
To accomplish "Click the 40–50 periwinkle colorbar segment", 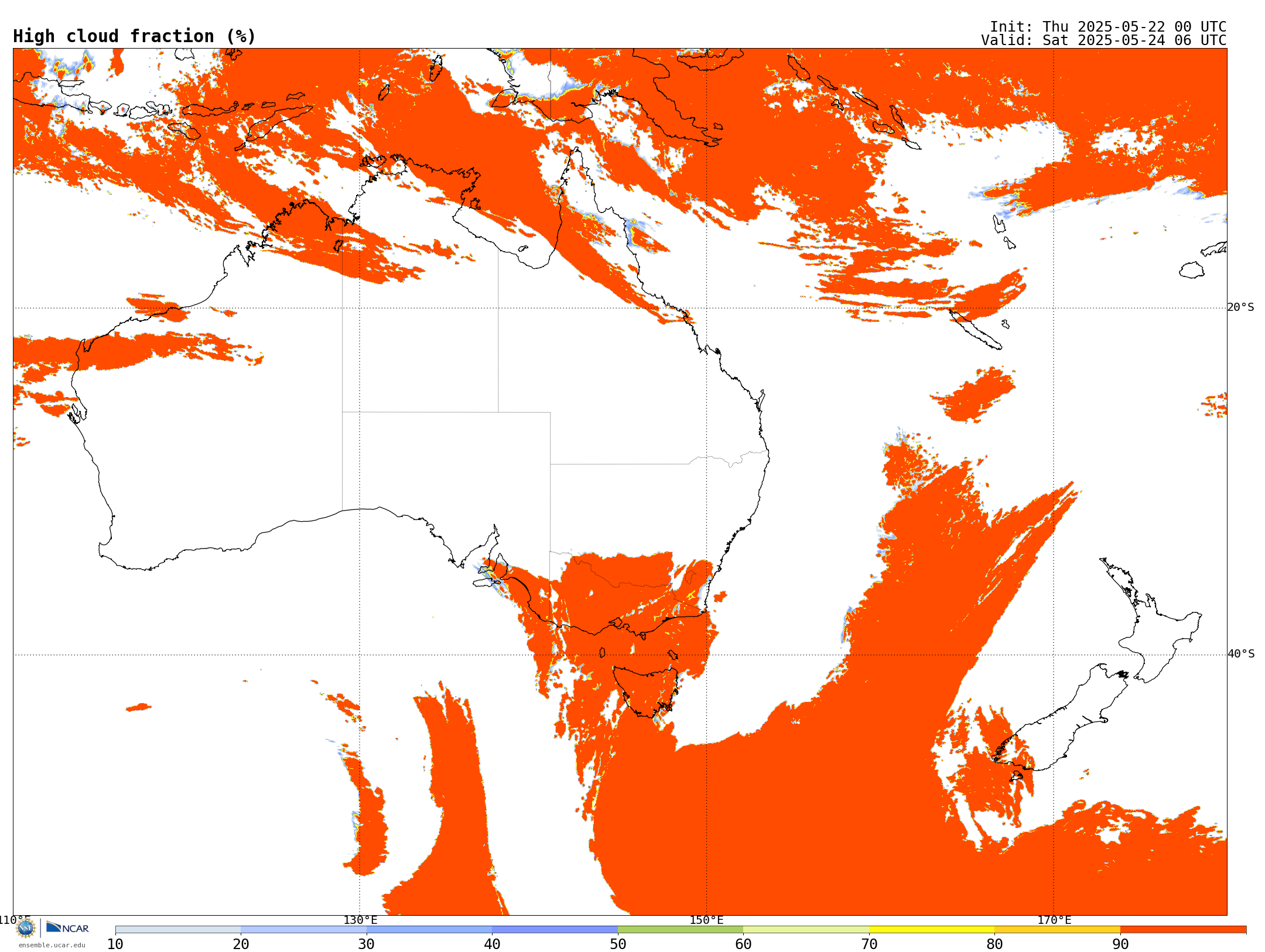I will (555, 930).
